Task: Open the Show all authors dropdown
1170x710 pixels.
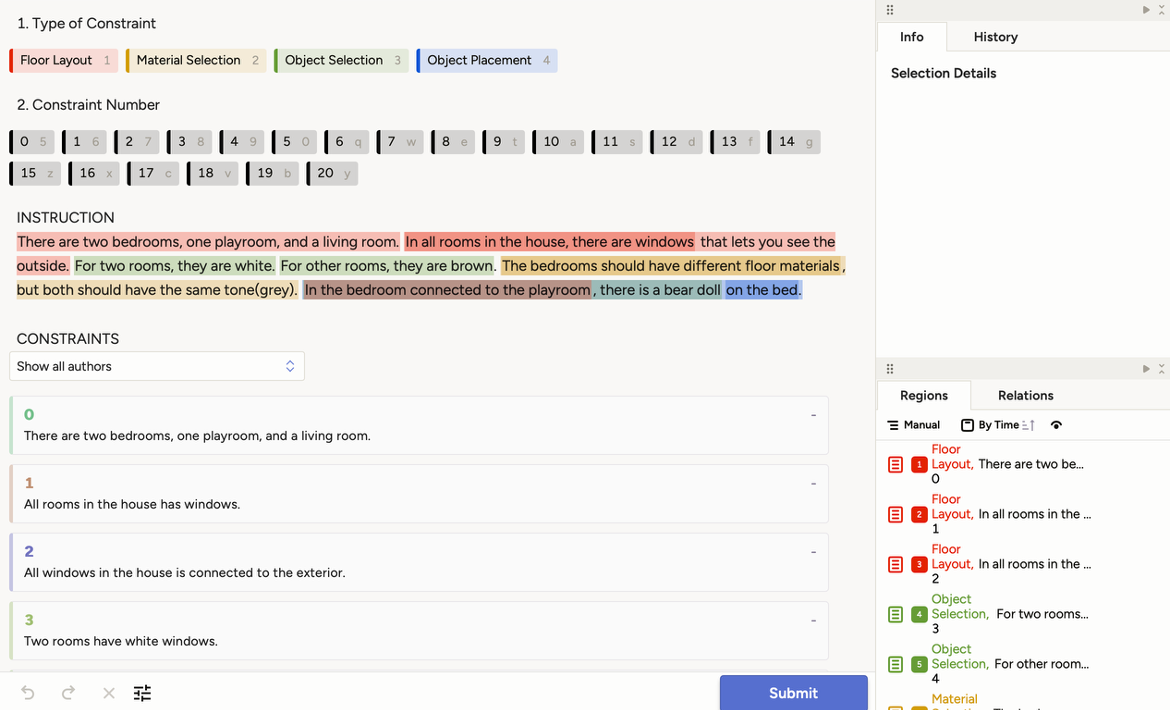Action: click(x=157, y=366)
